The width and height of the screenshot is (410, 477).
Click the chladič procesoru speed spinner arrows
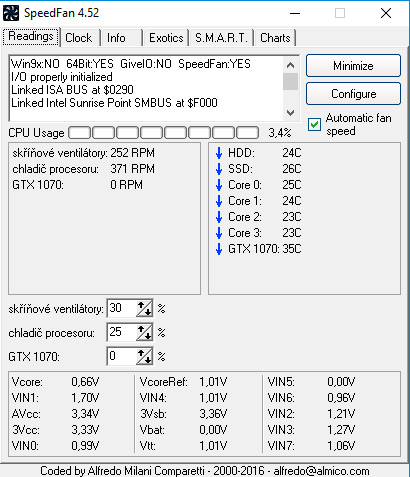(x=144, y=332)
